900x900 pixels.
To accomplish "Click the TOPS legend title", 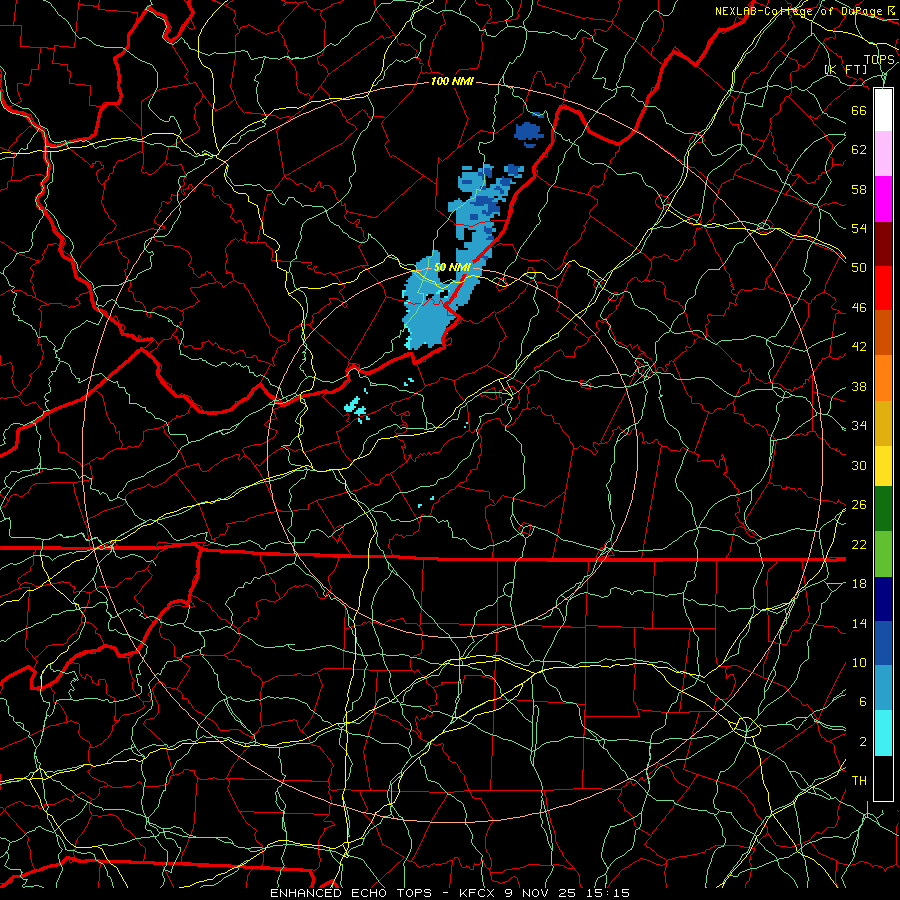I will point(879,60).
